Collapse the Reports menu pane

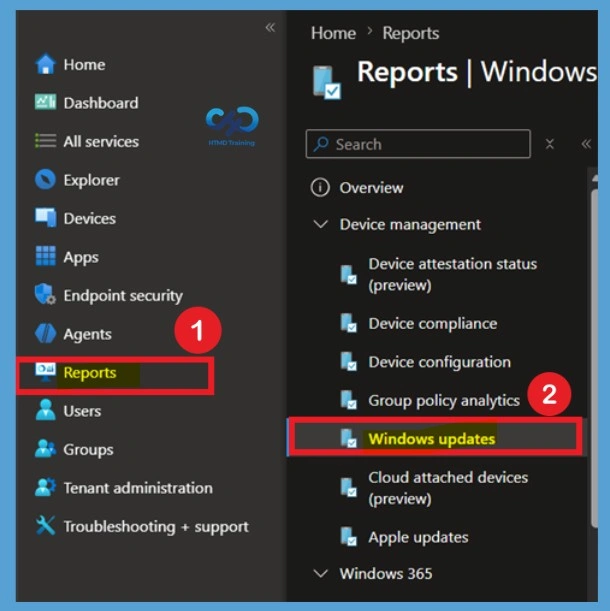coord(586,144)
